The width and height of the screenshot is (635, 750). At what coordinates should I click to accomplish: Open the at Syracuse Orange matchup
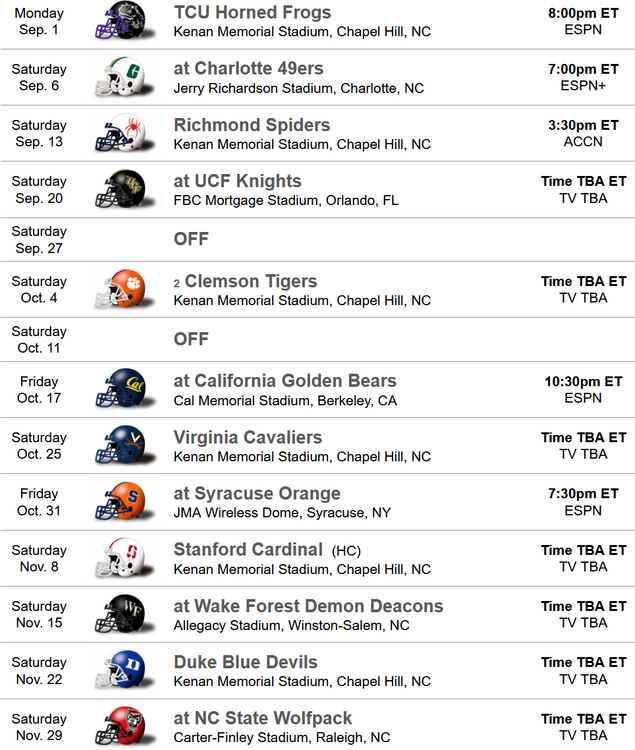pos(257,493)
